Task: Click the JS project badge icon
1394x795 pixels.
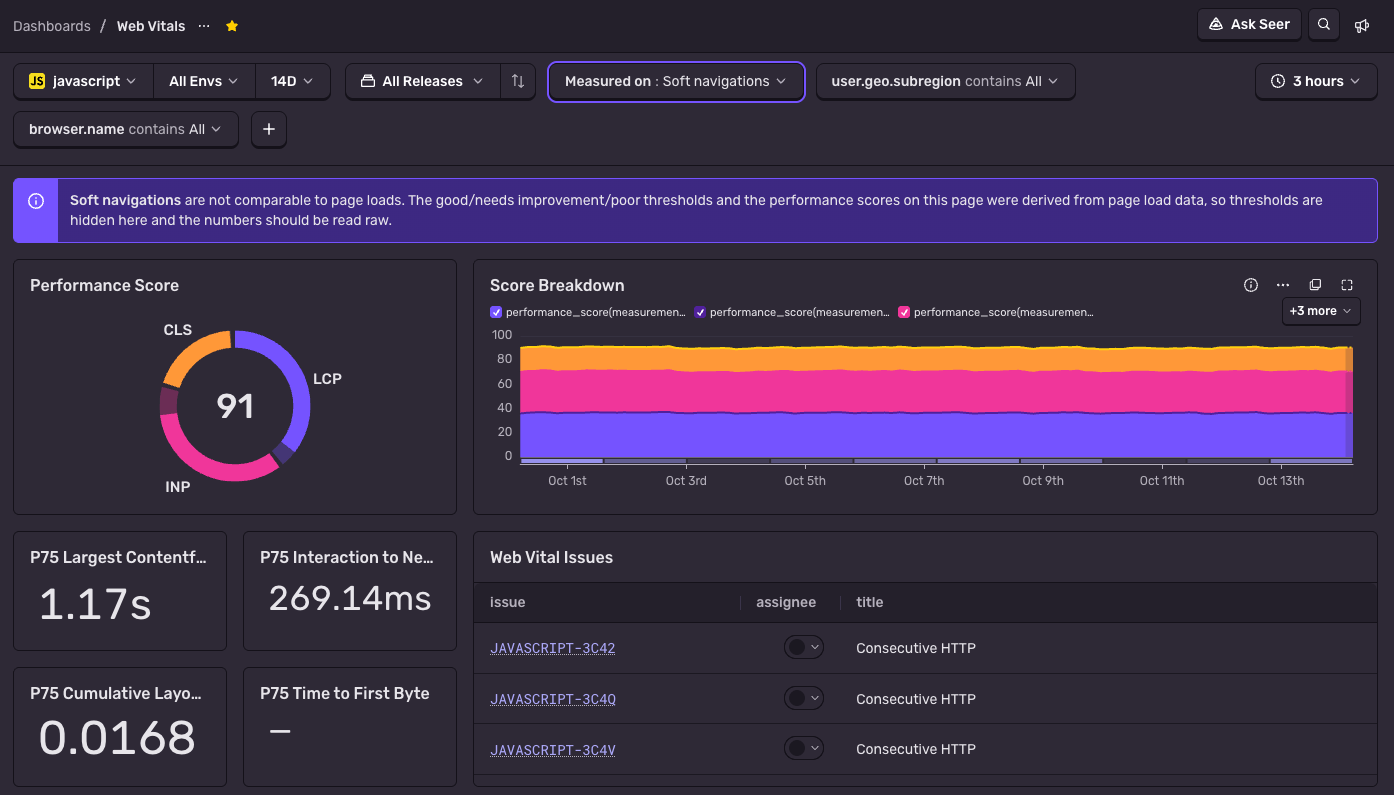Action: (37, 81)
